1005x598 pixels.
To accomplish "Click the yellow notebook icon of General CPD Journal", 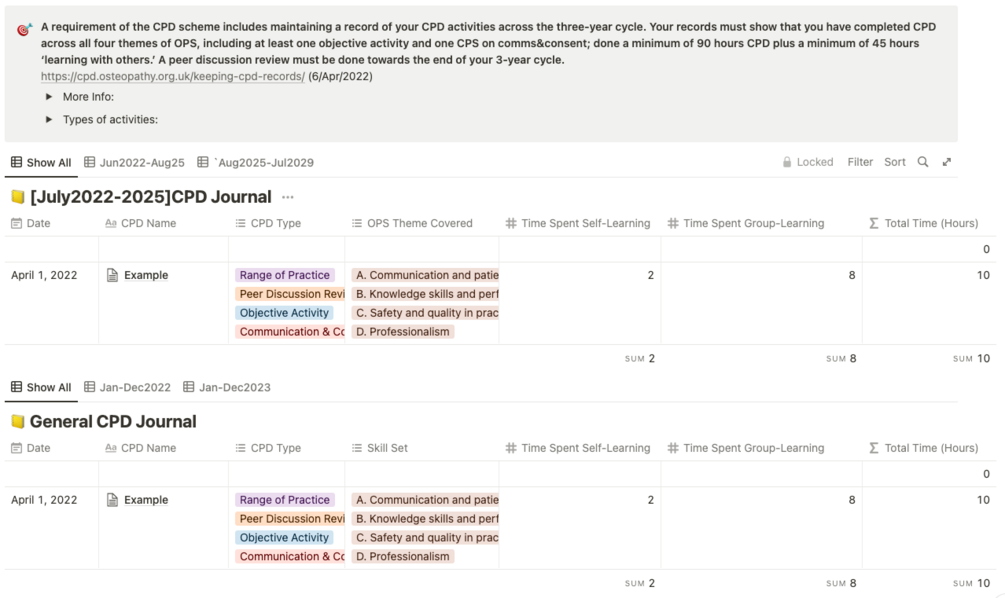I will click(x=17, y=422).
